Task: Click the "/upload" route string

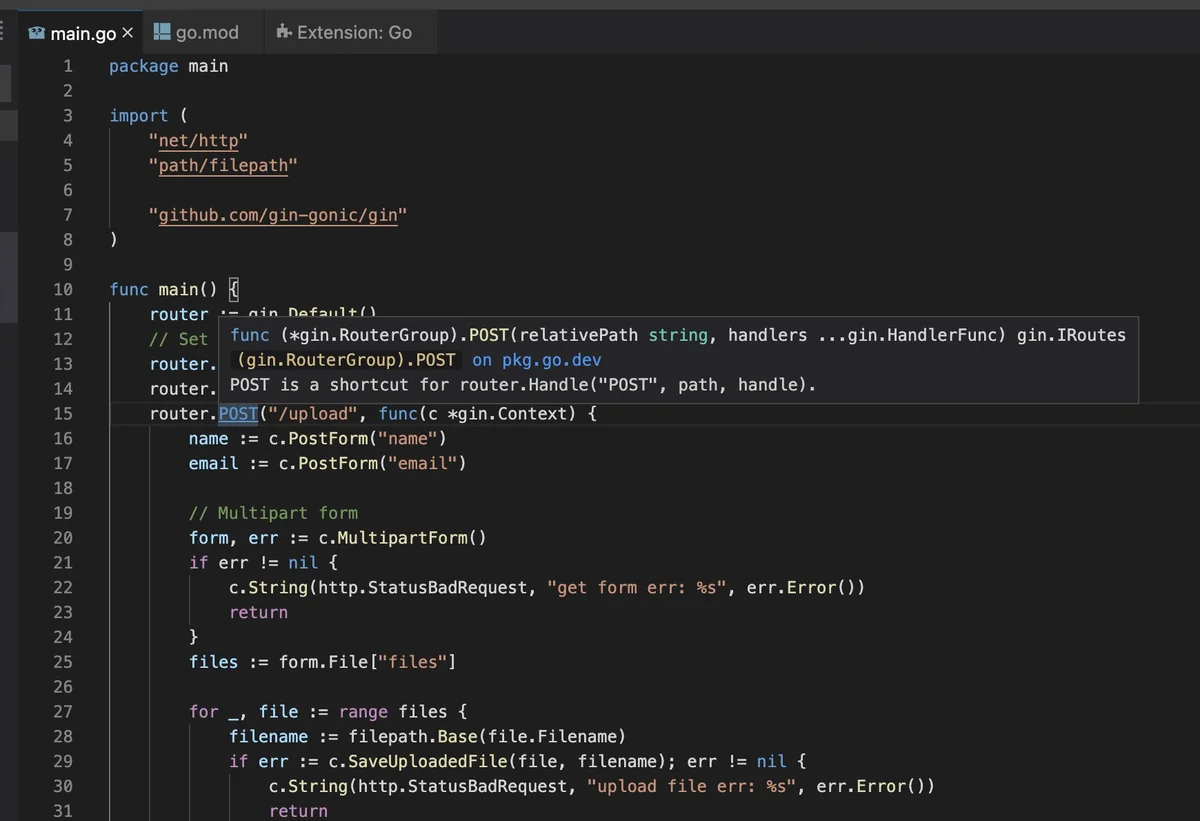Action: pyautogui.click(x=313, y=414)
